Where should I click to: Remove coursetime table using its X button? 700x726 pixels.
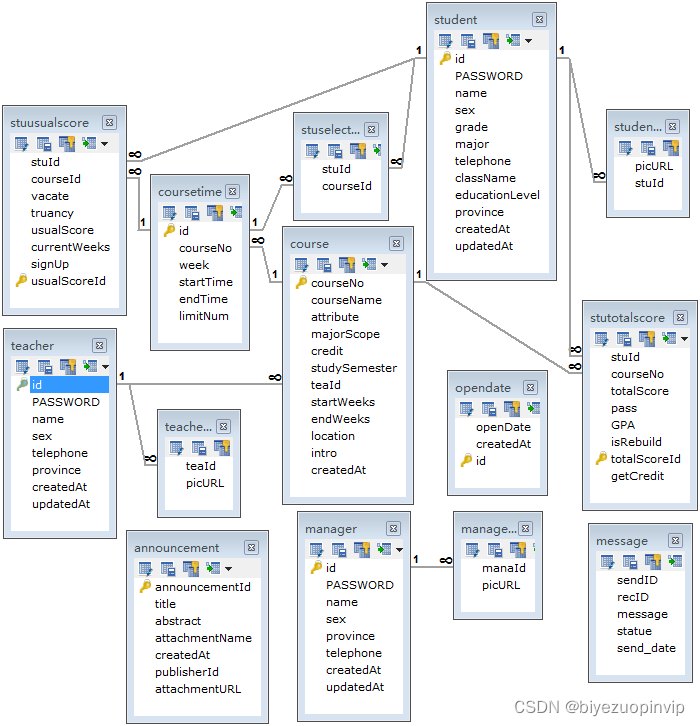(232, 191)
